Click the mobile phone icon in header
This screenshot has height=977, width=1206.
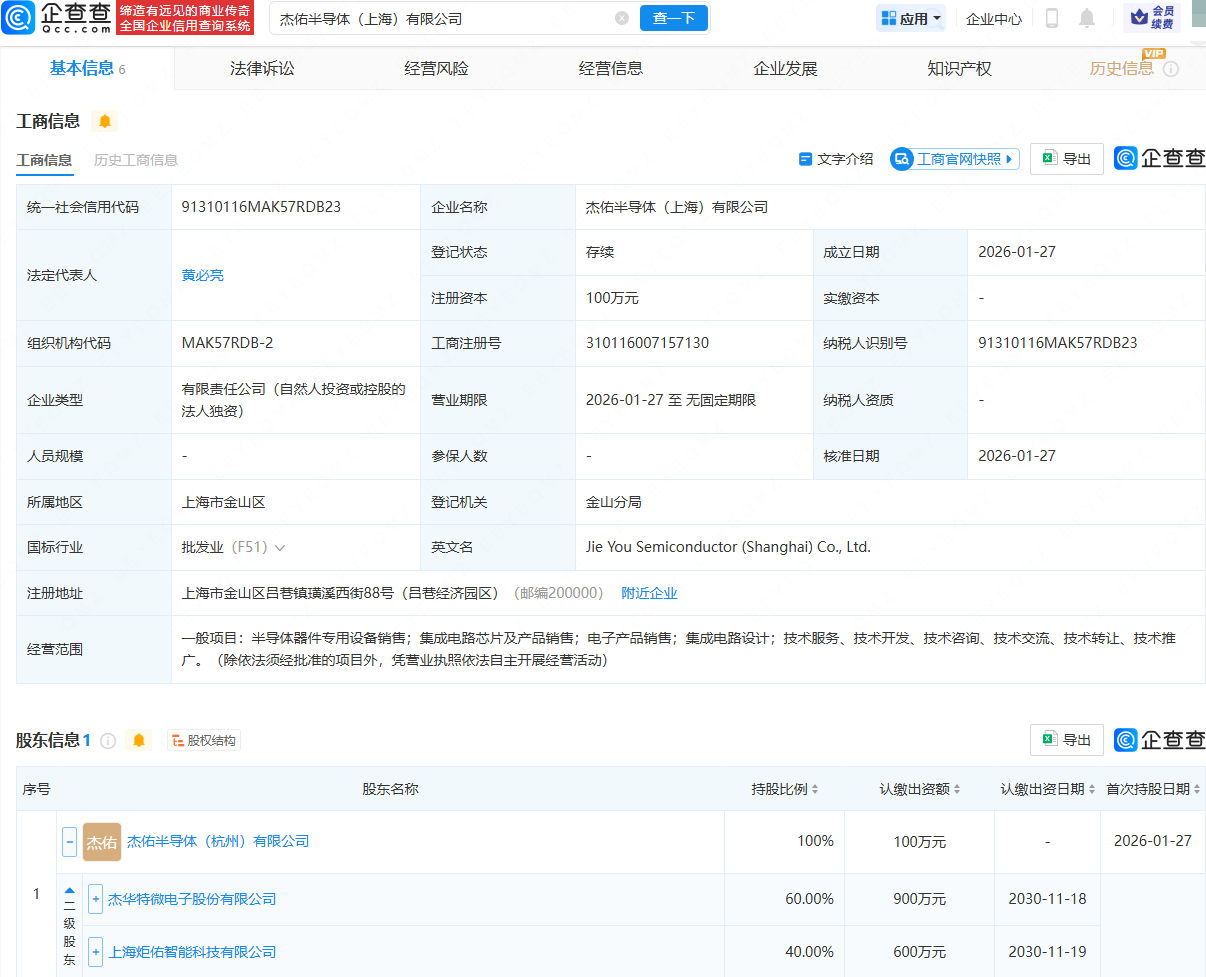[1052, 18]
